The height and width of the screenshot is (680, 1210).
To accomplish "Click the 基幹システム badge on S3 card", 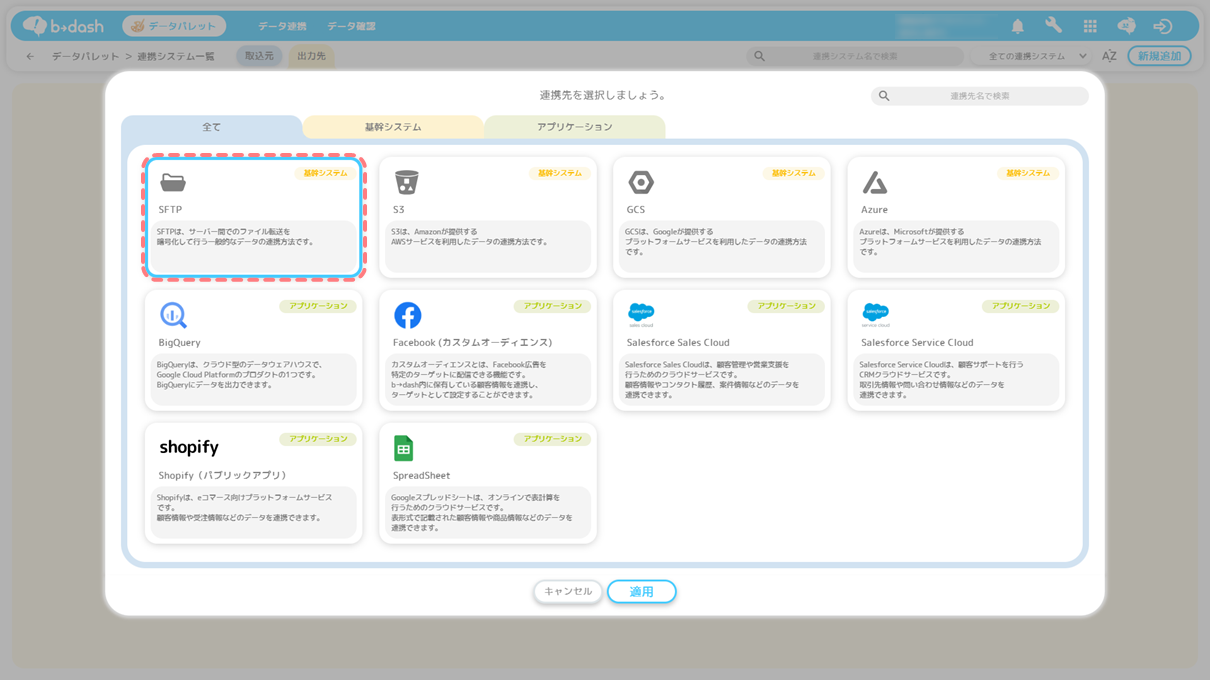I will coord(560,173).
